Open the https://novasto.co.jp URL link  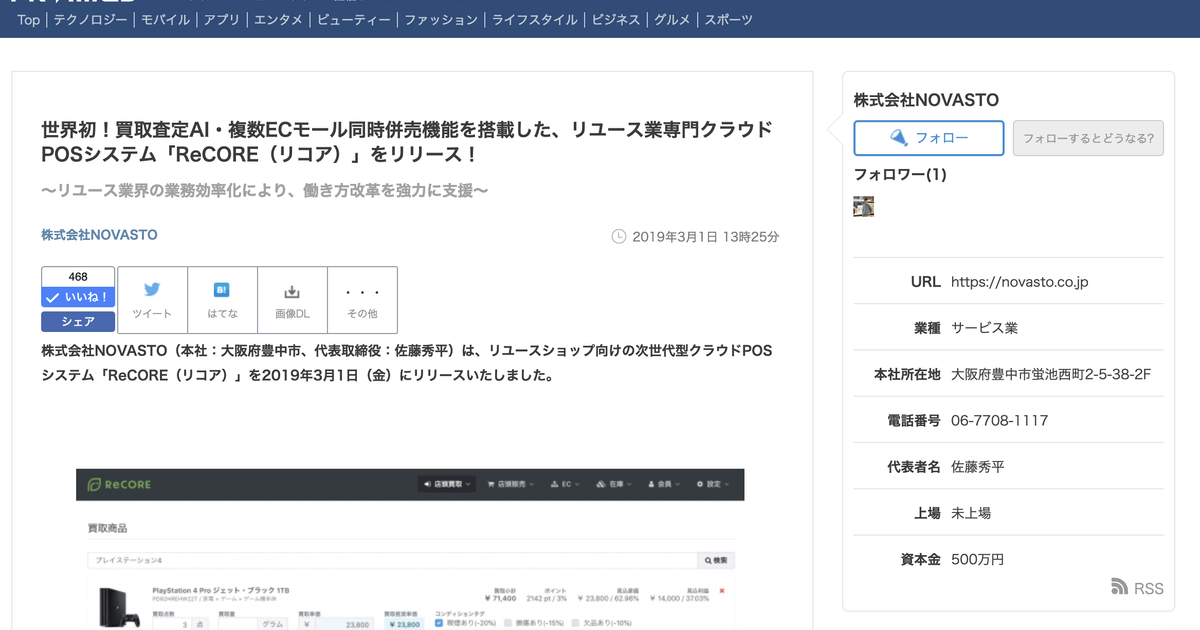(1020, 282)
